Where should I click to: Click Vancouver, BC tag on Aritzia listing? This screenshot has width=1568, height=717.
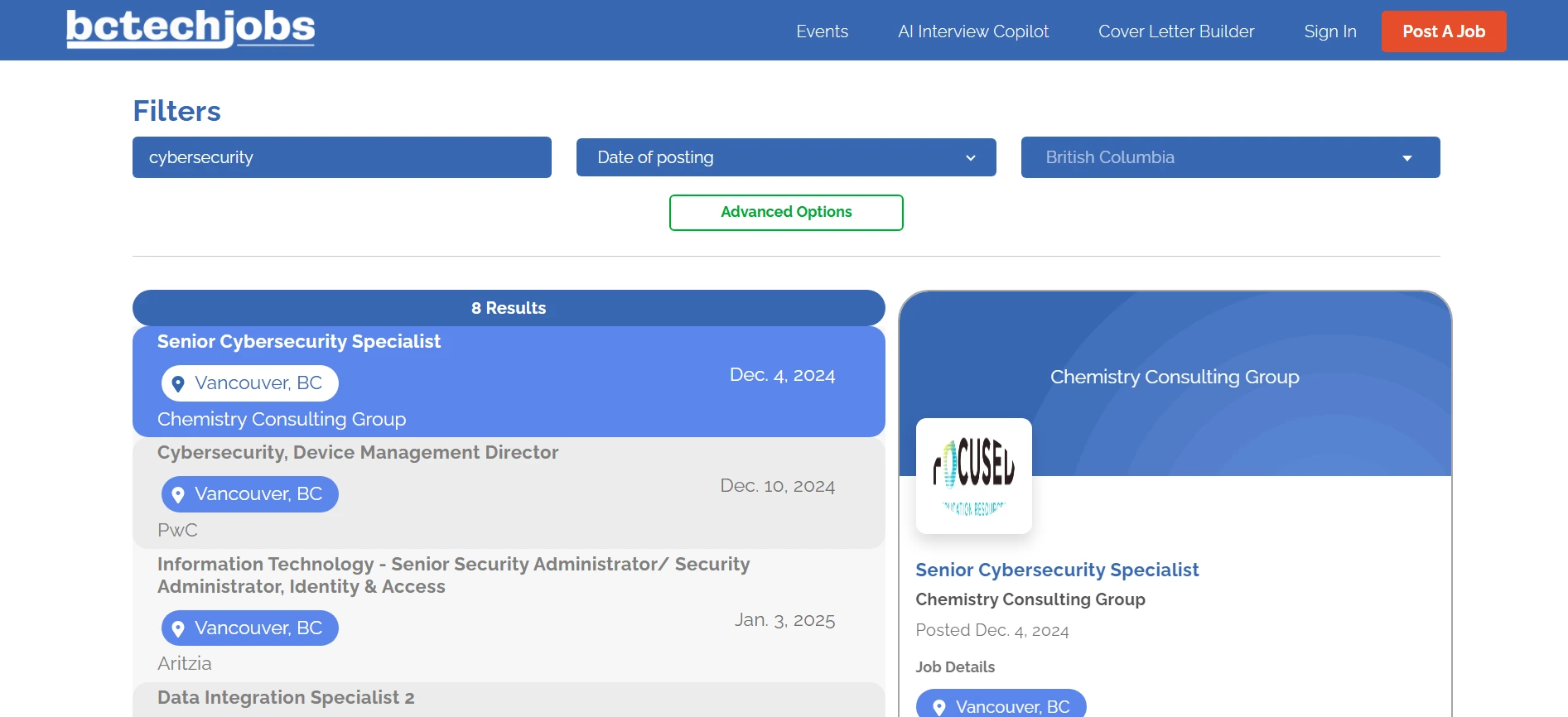[x=250, y=628]
